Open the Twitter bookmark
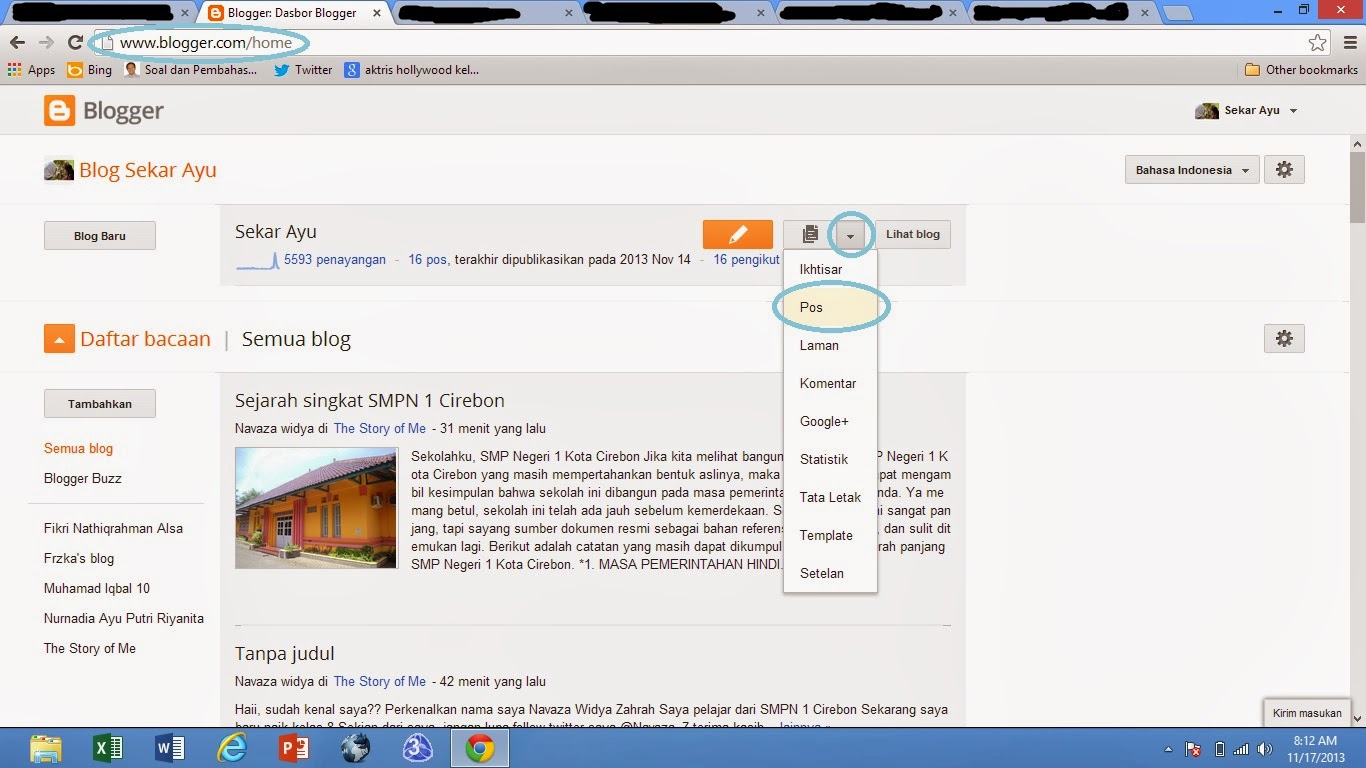1366x768 pixels. pyautogui.click(x=303, y=70)
